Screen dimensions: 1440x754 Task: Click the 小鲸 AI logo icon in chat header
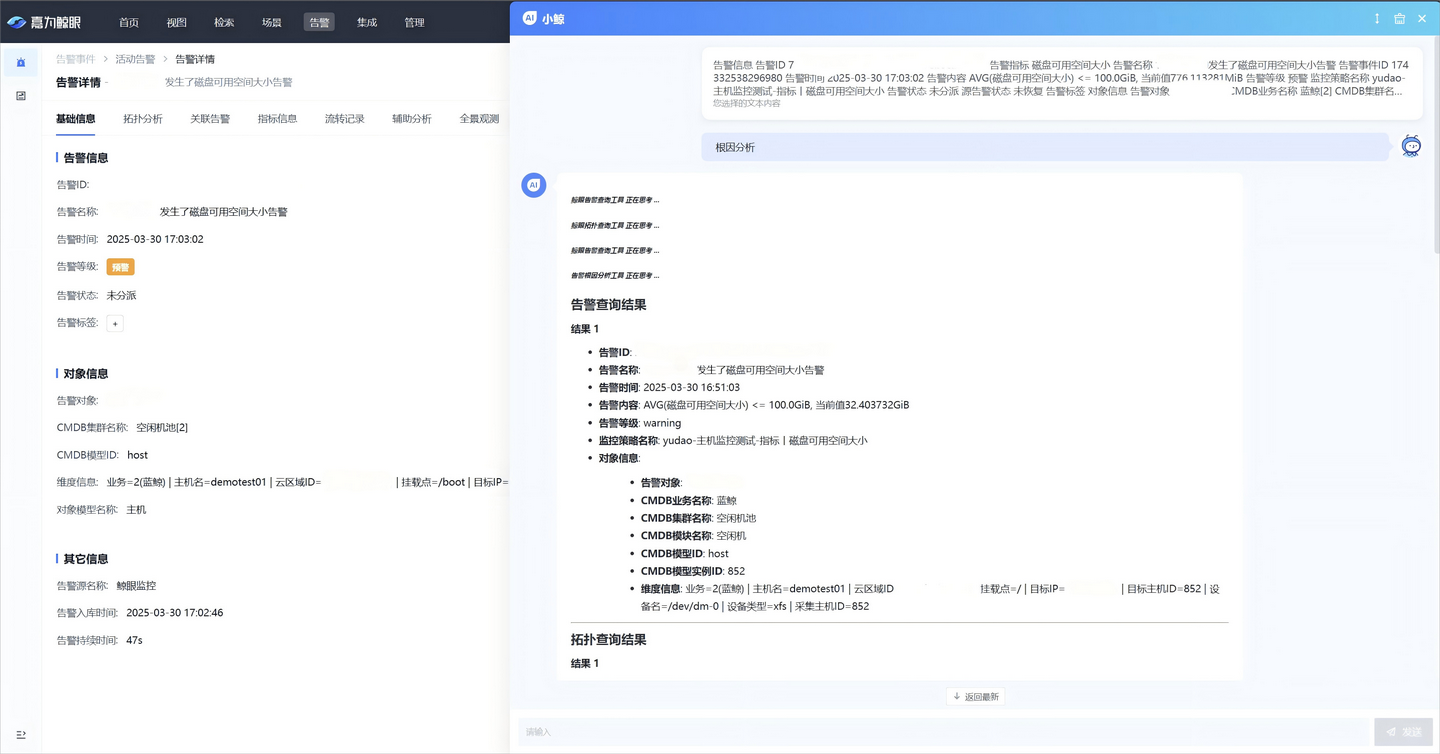click(530, 18)
